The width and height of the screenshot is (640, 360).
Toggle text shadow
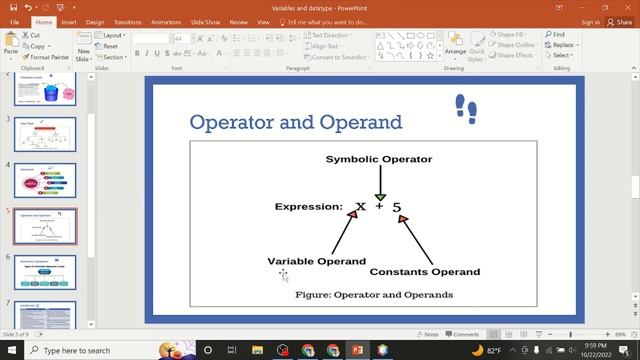point(167,53)
